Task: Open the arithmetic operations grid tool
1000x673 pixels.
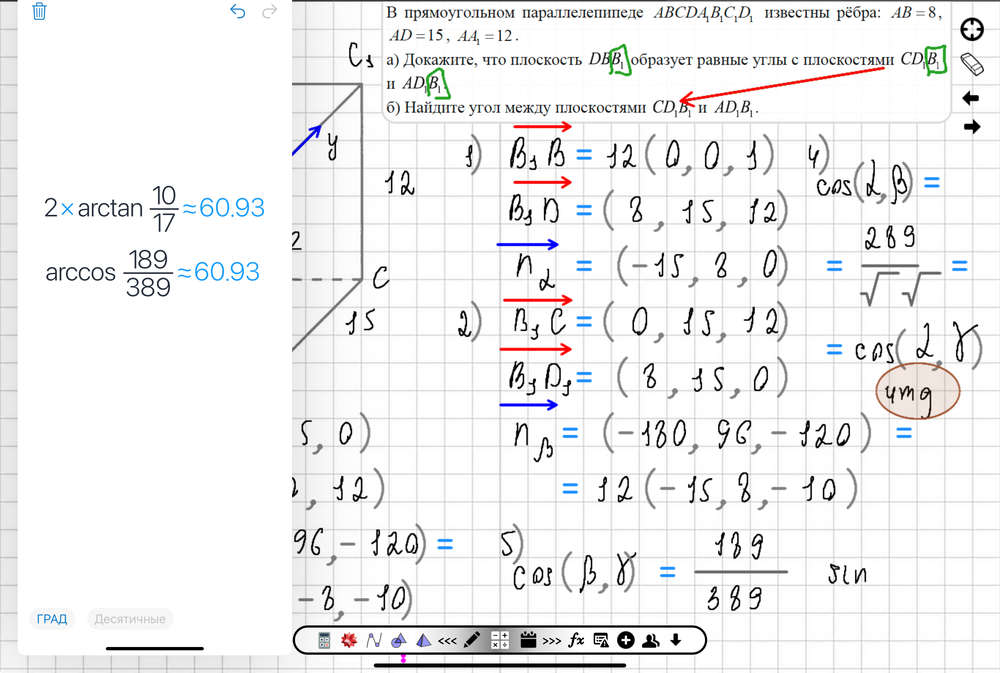Action: (501, 640)
